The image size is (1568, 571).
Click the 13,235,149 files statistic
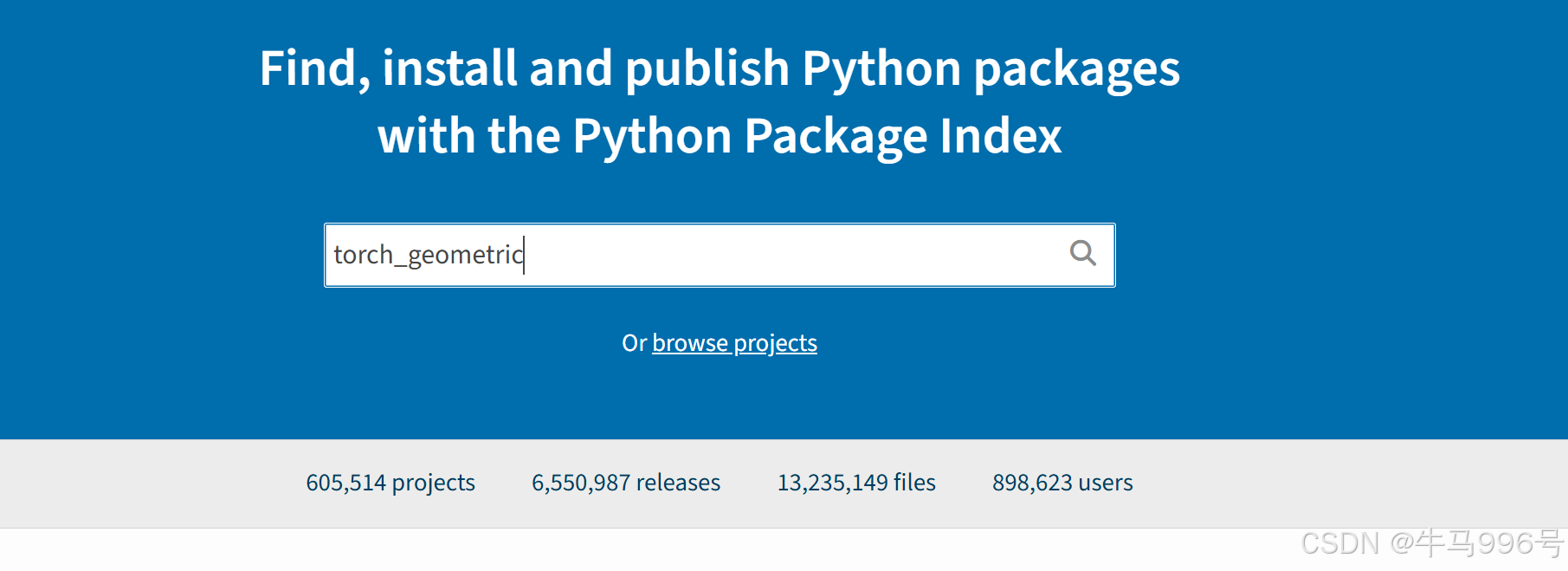(856, 483)
